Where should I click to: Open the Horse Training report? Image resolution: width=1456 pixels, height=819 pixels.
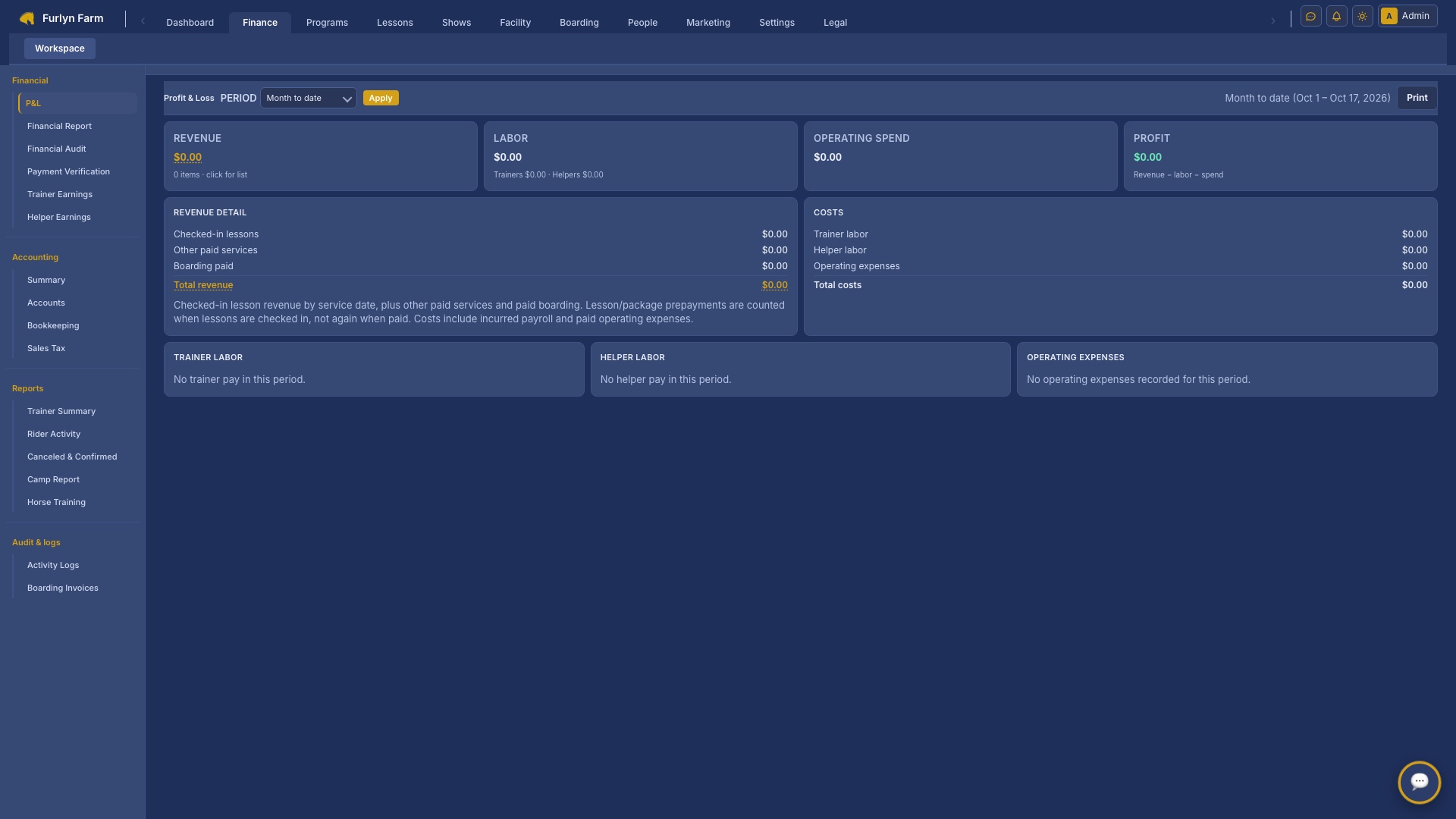click(76, 502)
